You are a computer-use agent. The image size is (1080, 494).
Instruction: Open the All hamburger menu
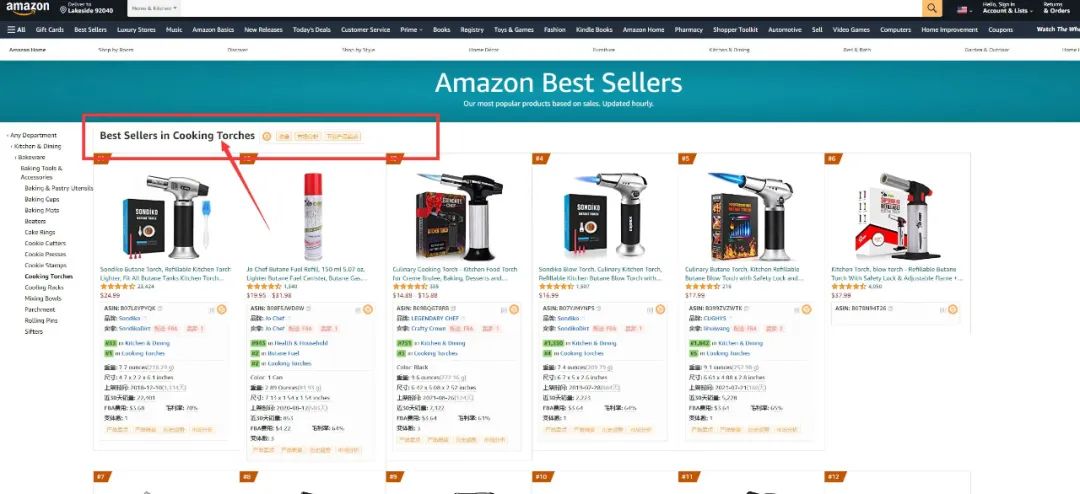(17, 30)
